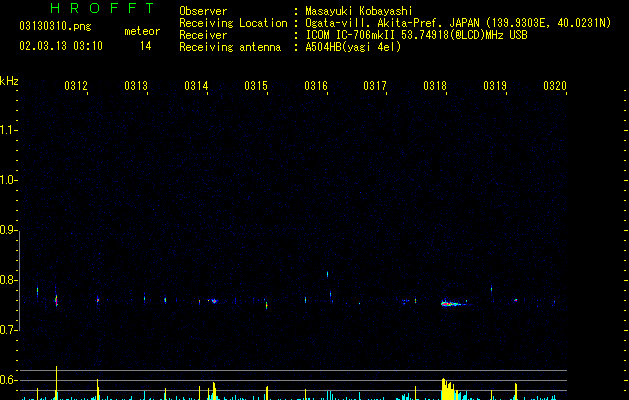Click the 0314 time marker
The height and width of the screenshot is (400, 629).
(196, 86)
